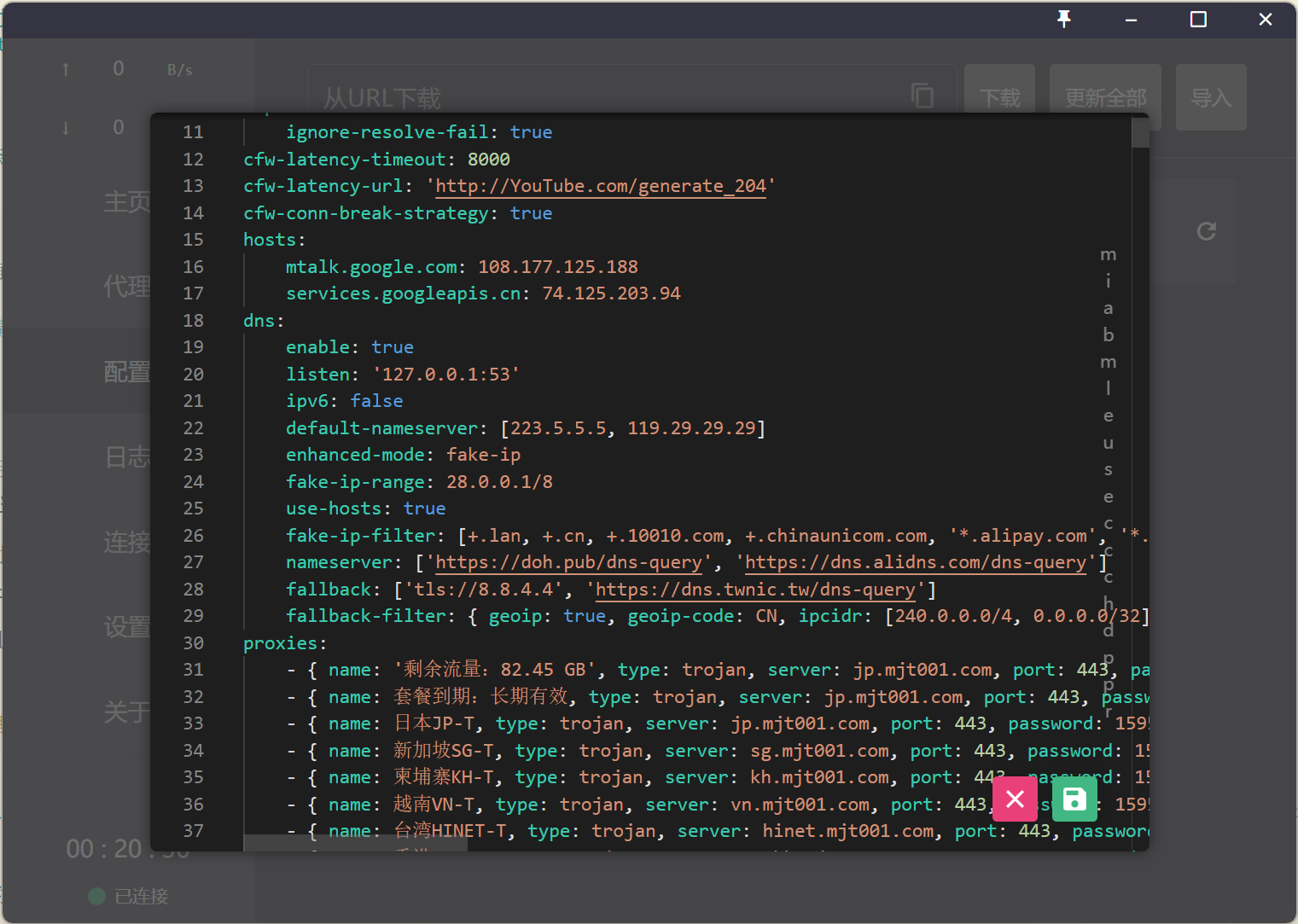Pin the Clash window on top
The width and height of the screenshot is (1298, 924).
[x=1063, y=19]
